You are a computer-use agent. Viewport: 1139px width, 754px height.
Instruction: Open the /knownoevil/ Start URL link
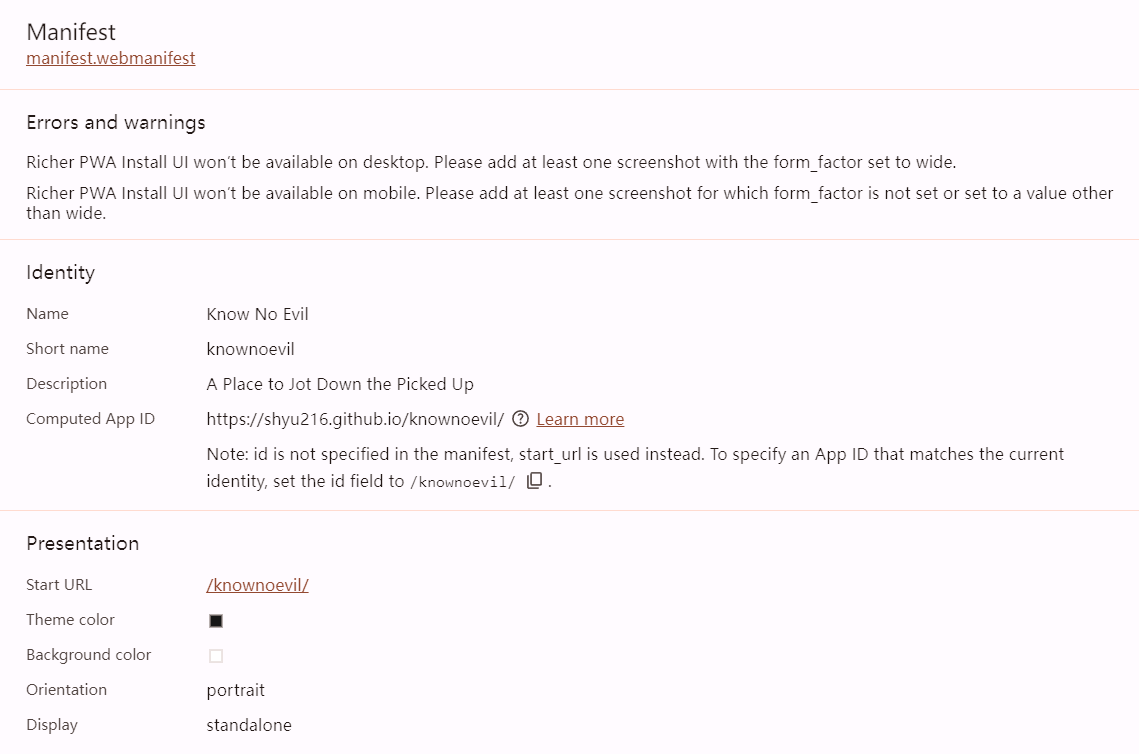pos(257,585)
